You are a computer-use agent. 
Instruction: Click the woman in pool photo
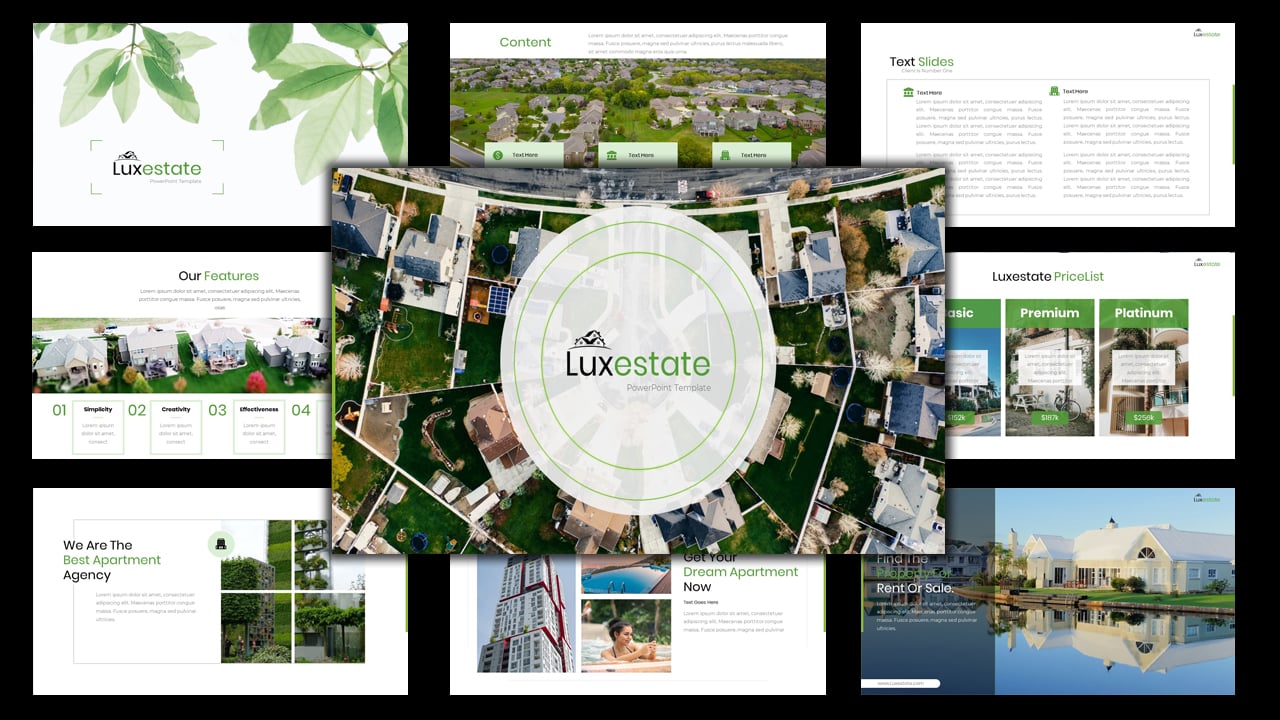626,635
